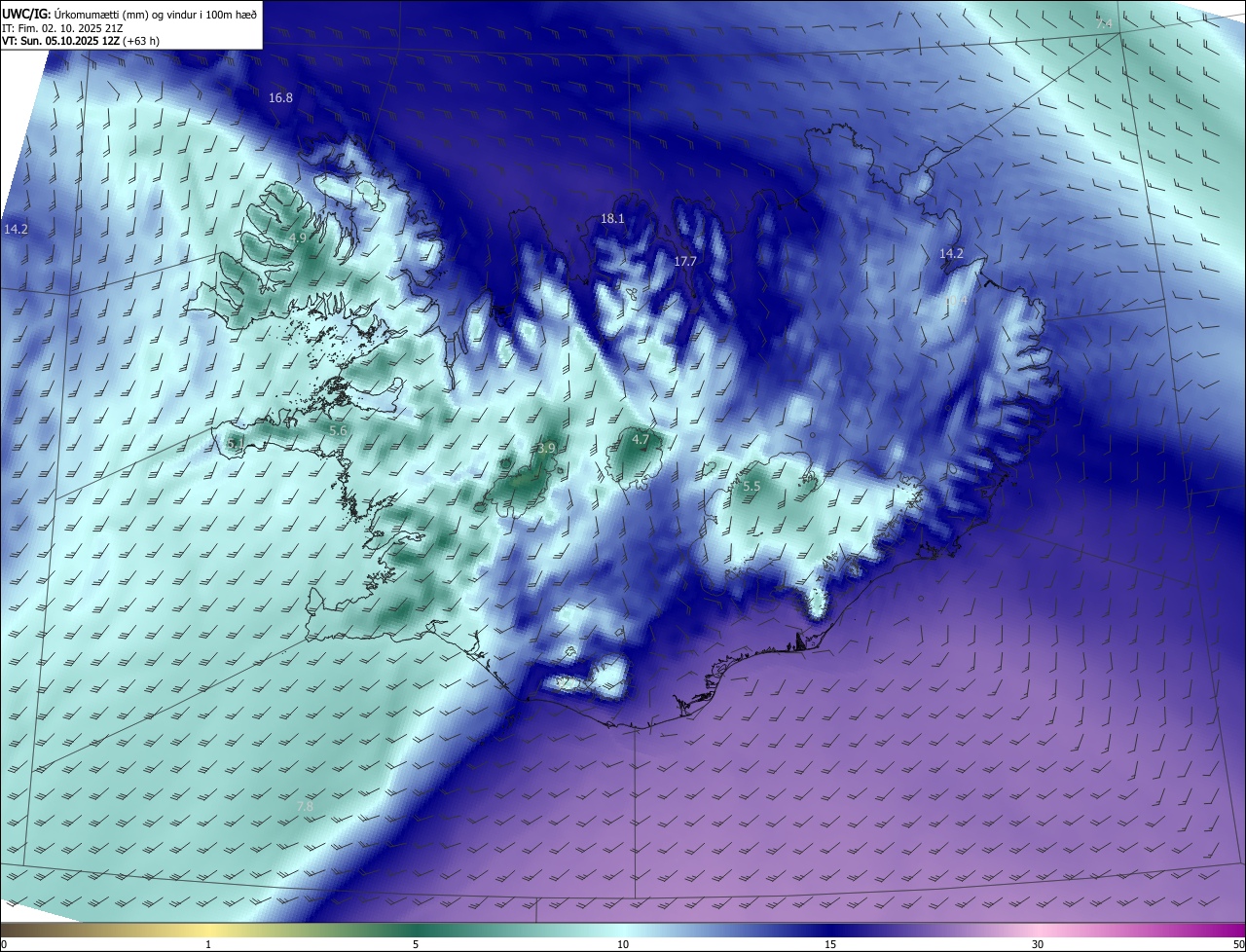The width and height of the screenshot is (1246, 952).
Task: Click the color scale tick labeled 1
Action: click(x=208, y=944)
